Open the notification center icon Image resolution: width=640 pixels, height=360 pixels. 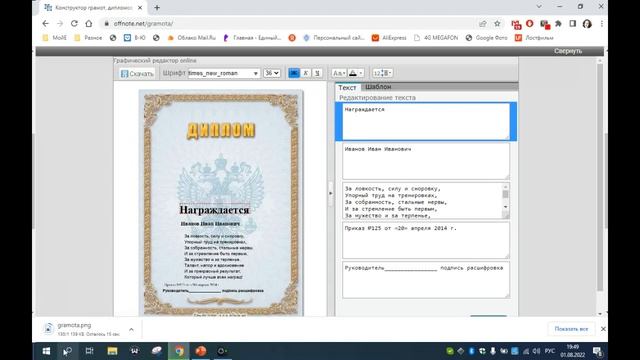(598, 351)
